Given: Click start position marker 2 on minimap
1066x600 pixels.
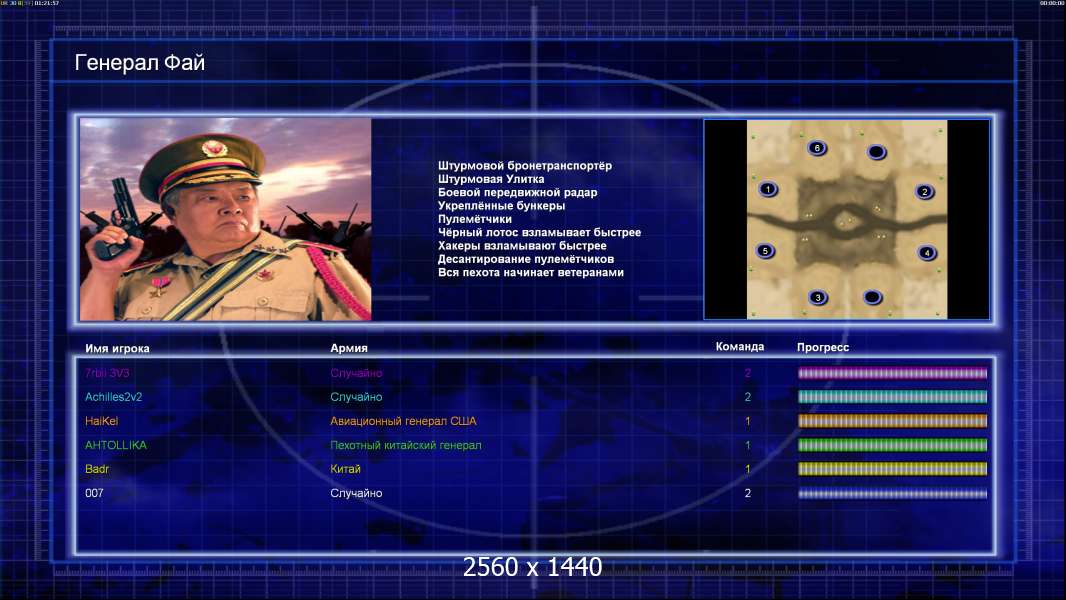Looking at the screenshot, I should 925,192.
